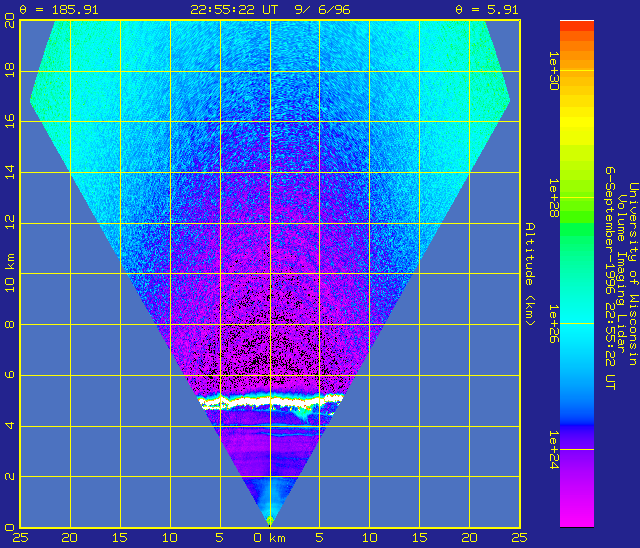Image resolution: width=640 pixels, height=548 pixels.
Task: Click the 14 altitude axis label
Action: [x=10, y=172]
